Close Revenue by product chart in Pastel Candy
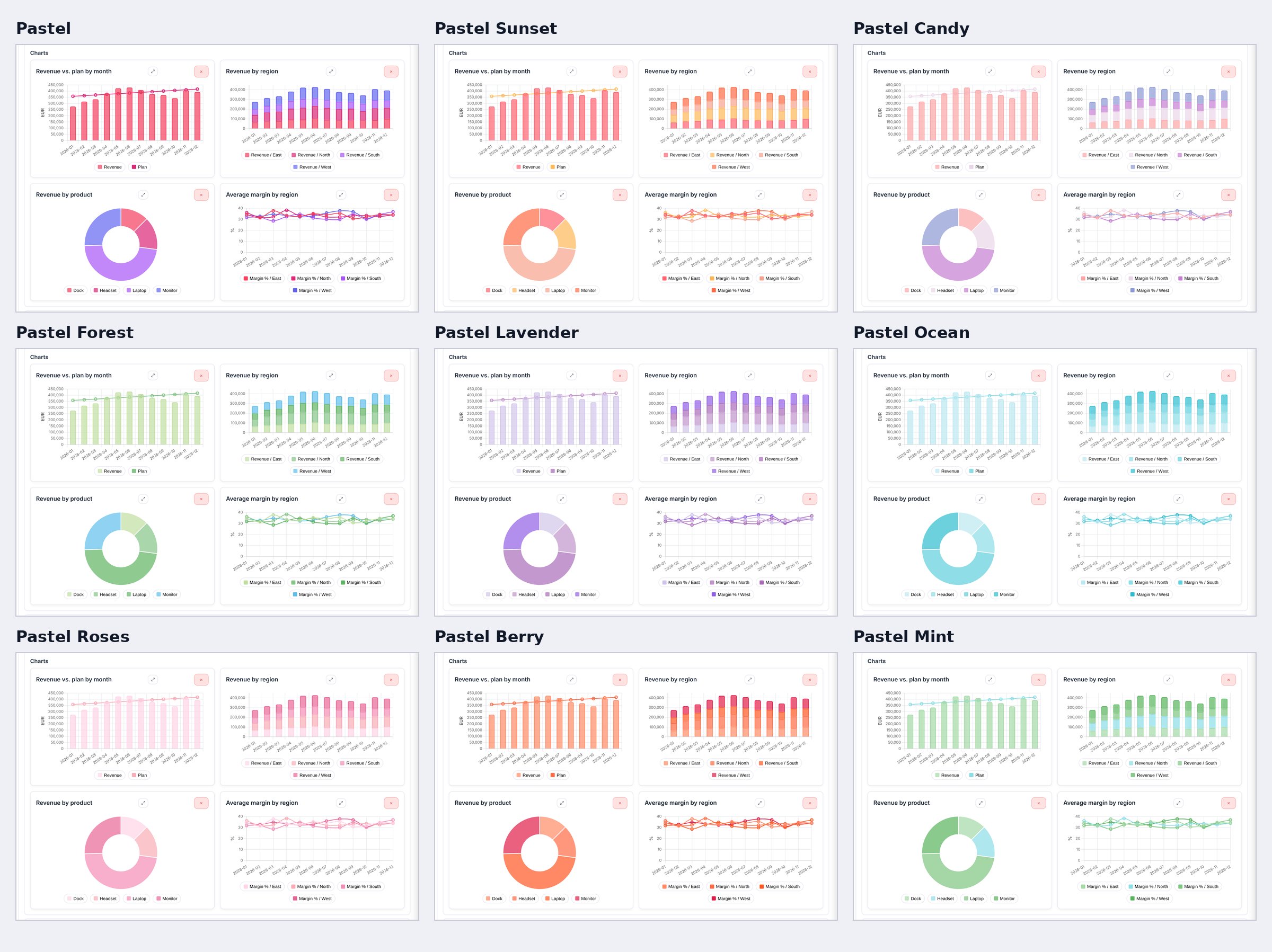1272x952 pixels. click(1038, 195)
